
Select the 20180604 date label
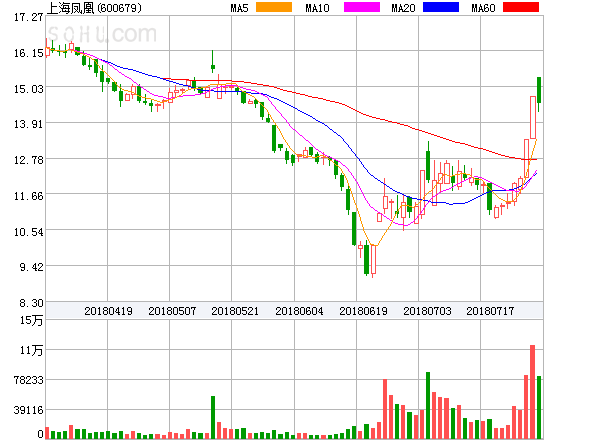[x=299, y=311]
